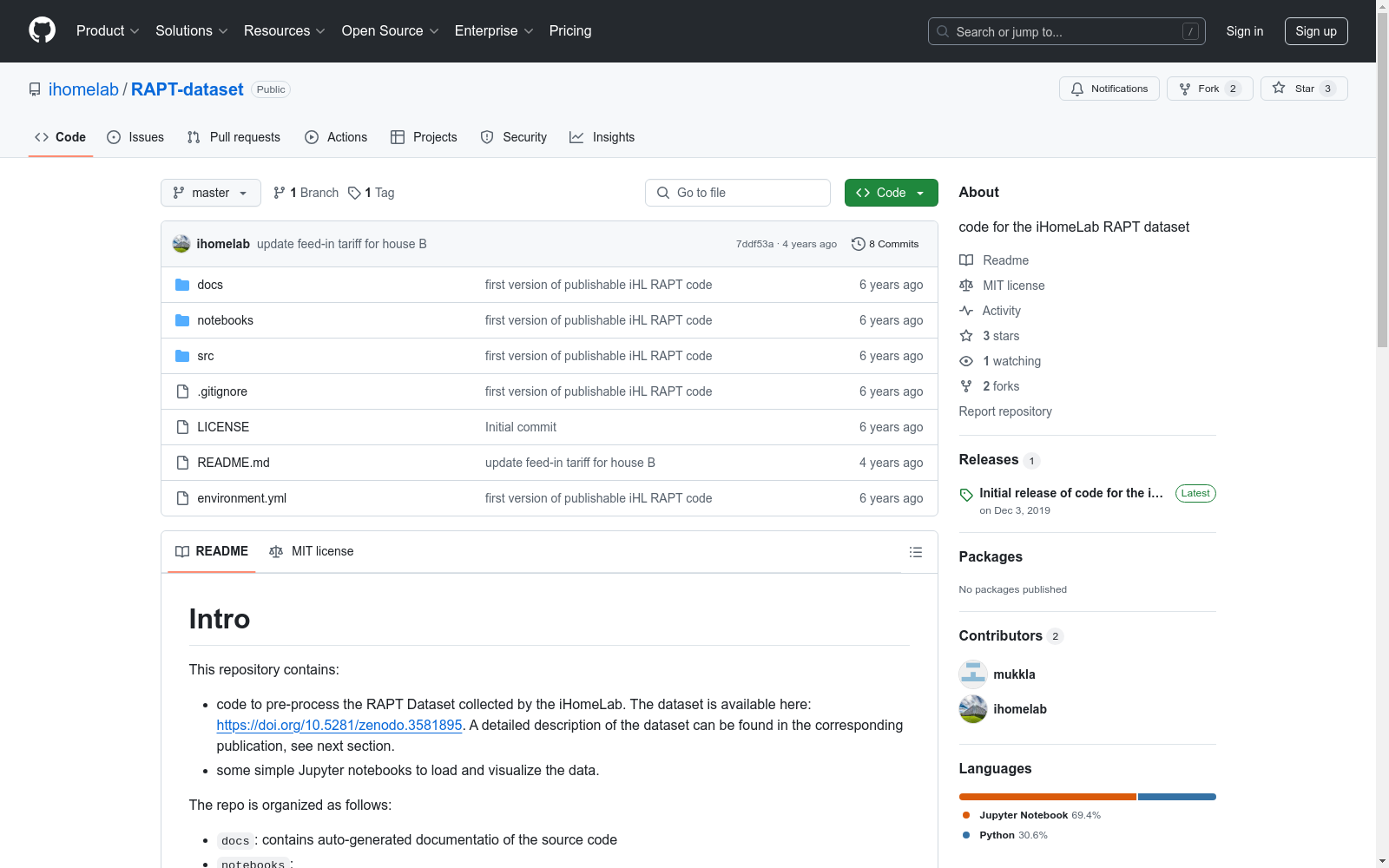This screenshot has height=868, width=1389.
Task: Click the docs folder icon
Action: [x=182, y=285]
